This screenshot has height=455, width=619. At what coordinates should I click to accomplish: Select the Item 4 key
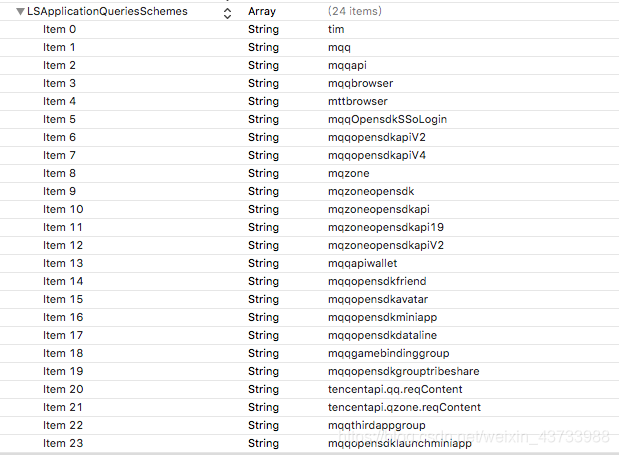click(x=59, y=101)
